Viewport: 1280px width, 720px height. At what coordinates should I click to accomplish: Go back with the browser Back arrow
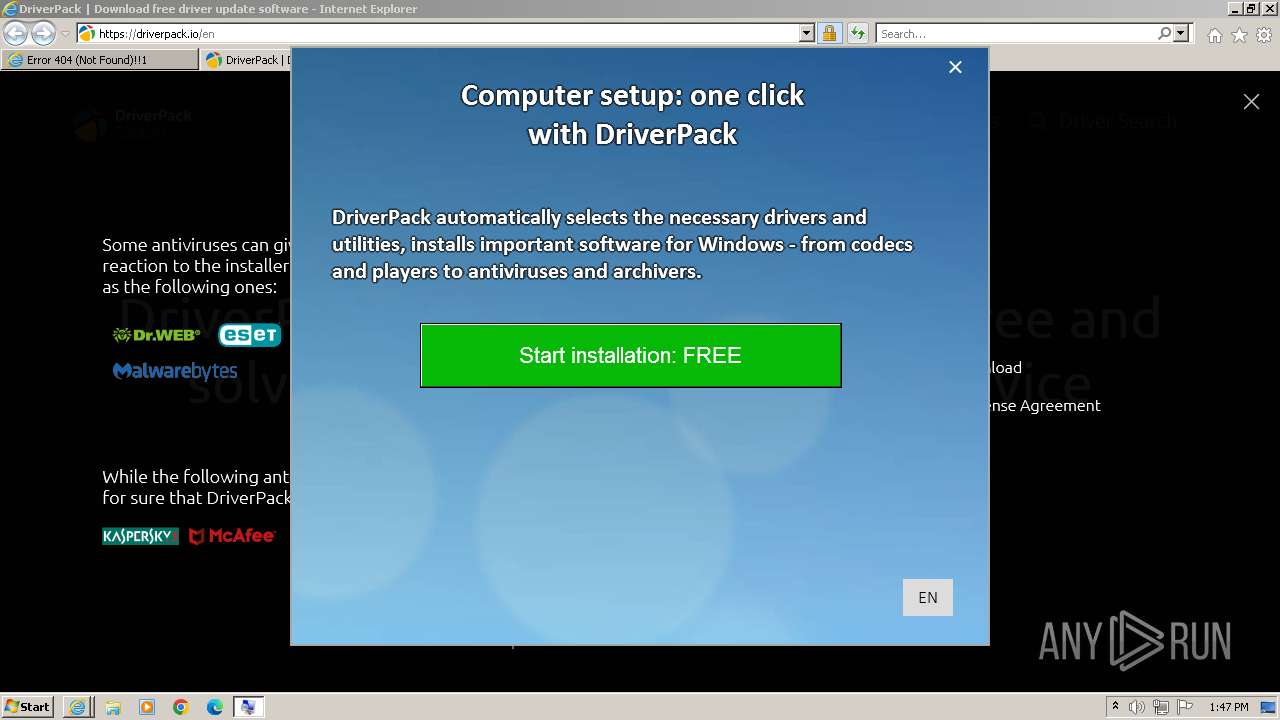16,33
